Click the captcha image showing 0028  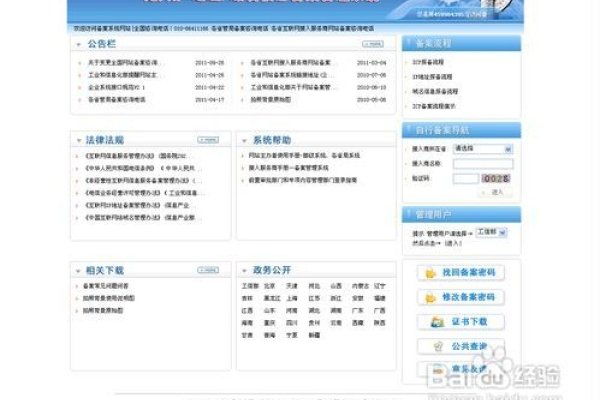click(x=496, y=178)
